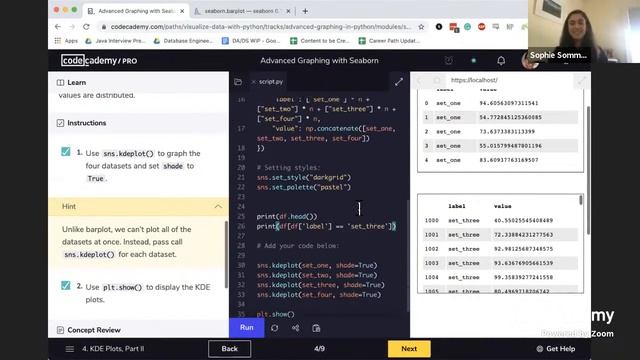This screenshot has width=640, height=360.
Task: Expand the output panel to fullscreen
Action: point(581,81)
